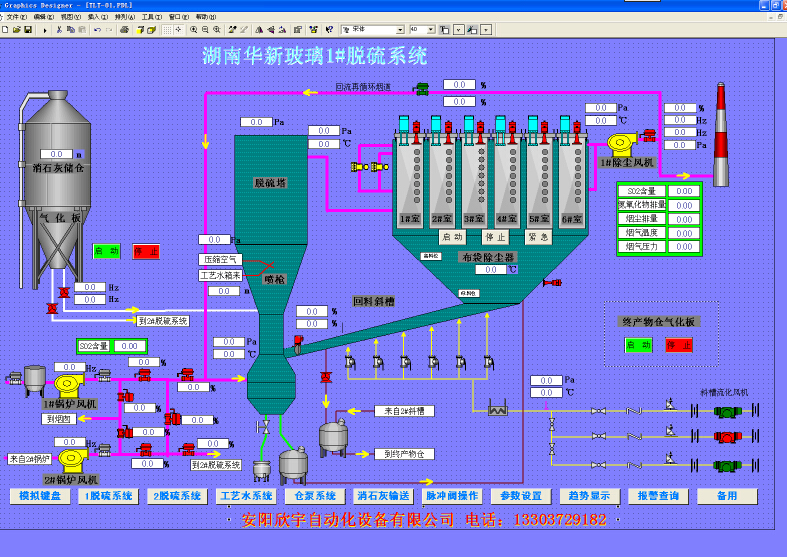Select the 1#锅炉风机 yellow fan symbol
This screenshot has height=557, width=787.
point(69,385)
